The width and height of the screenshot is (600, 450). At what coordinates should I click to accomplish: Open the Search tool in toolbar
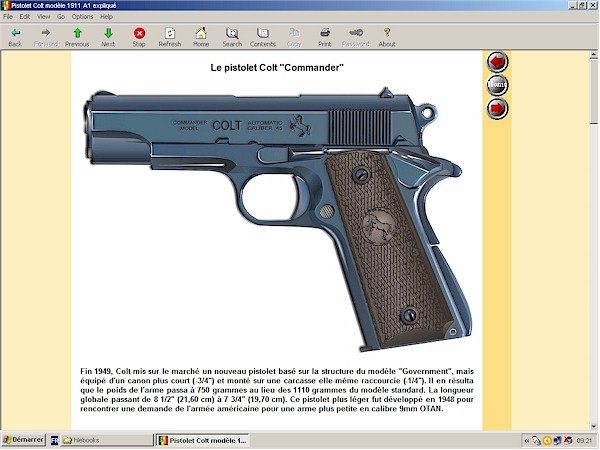232,37
